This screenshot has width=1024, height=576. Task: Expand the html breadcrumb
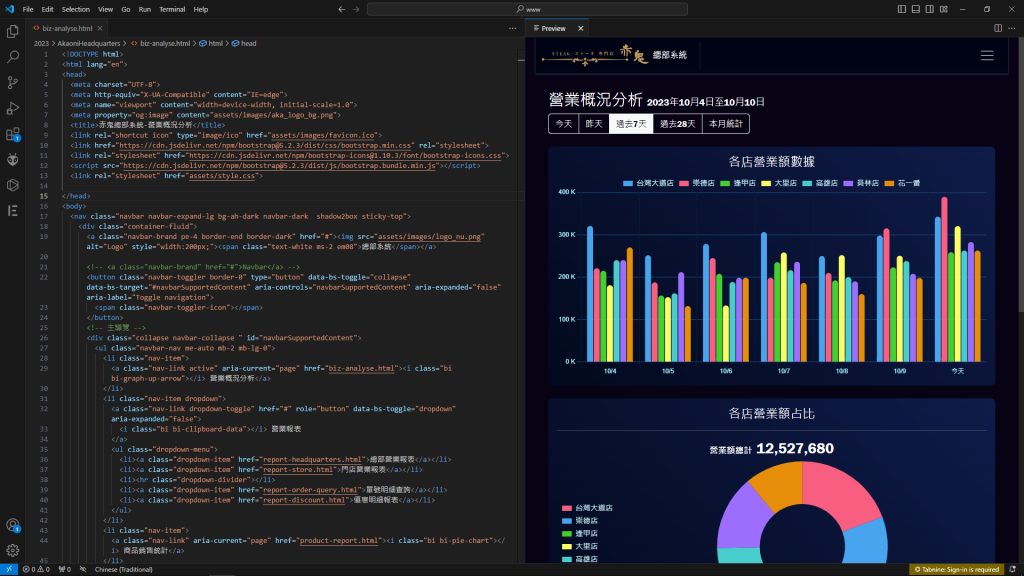[212, 43]
